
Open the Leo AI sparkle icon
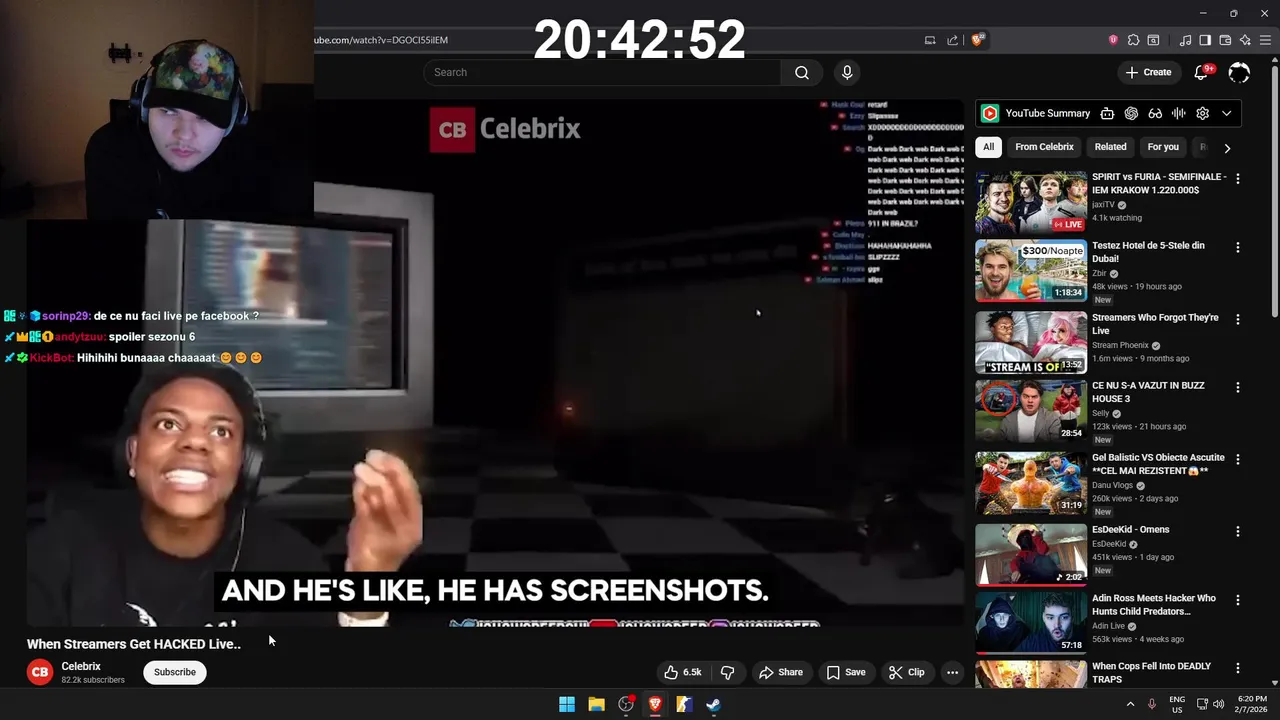[x=1245, y=40]
